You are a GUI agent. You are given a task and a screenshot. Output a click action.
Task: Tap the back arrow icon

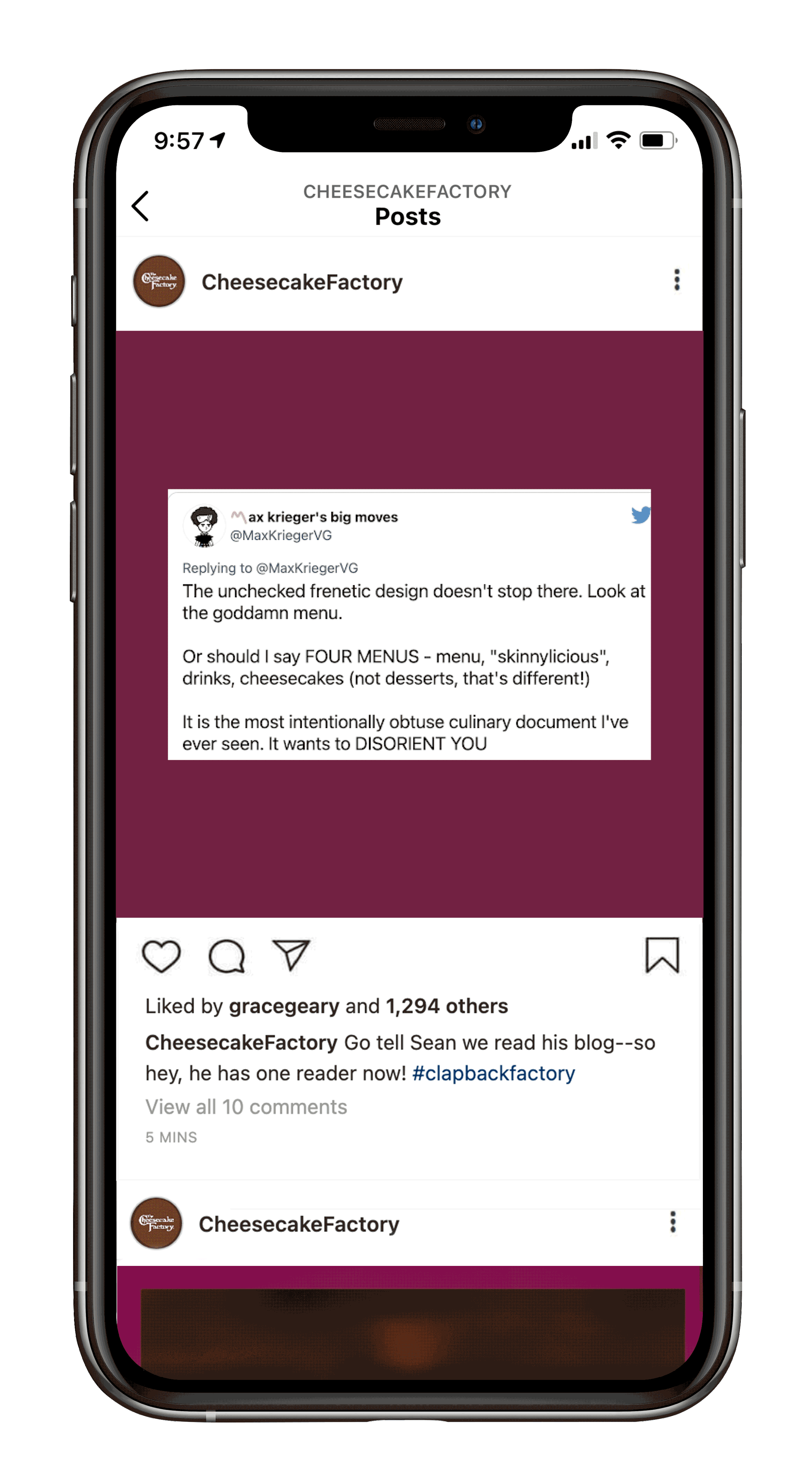click(141, 206)
